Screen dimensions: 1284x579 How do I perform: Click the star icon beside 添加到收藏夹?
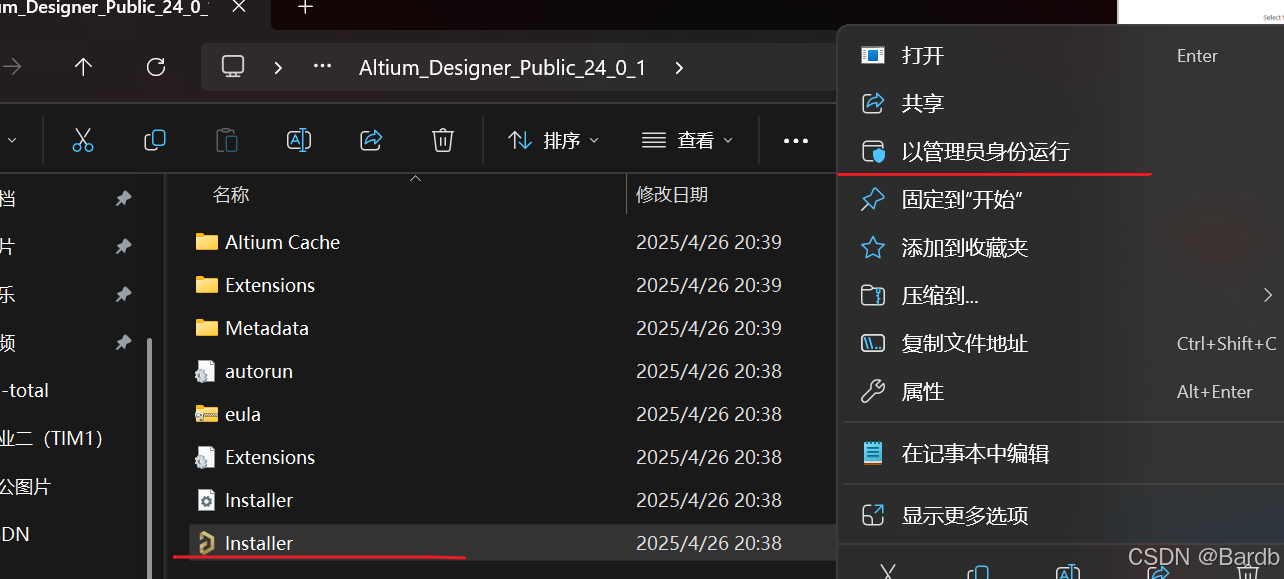tap(873, 248)
